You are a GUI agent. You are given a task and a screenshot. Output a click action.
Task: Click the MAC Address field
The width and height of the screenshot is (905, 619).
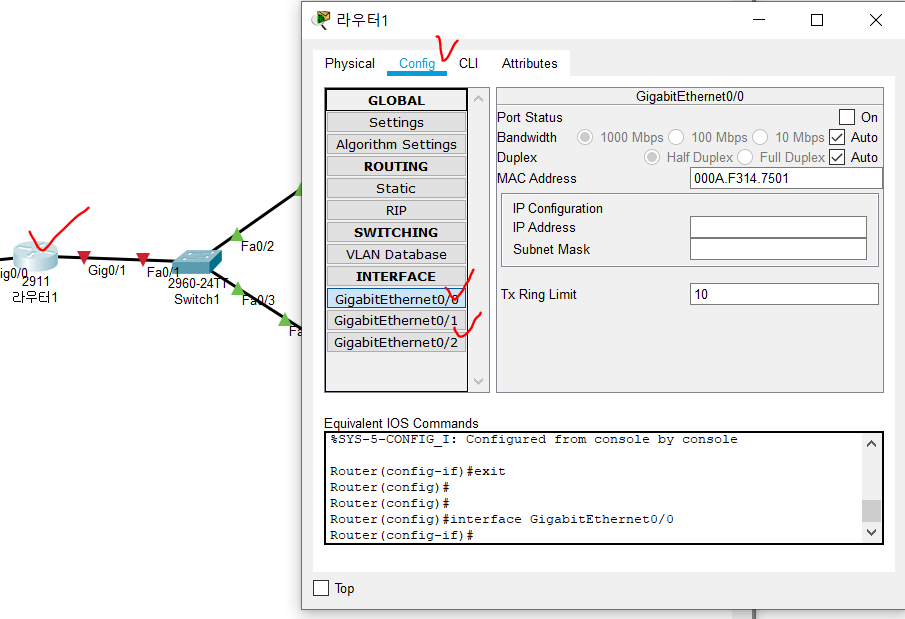(786, 178)
